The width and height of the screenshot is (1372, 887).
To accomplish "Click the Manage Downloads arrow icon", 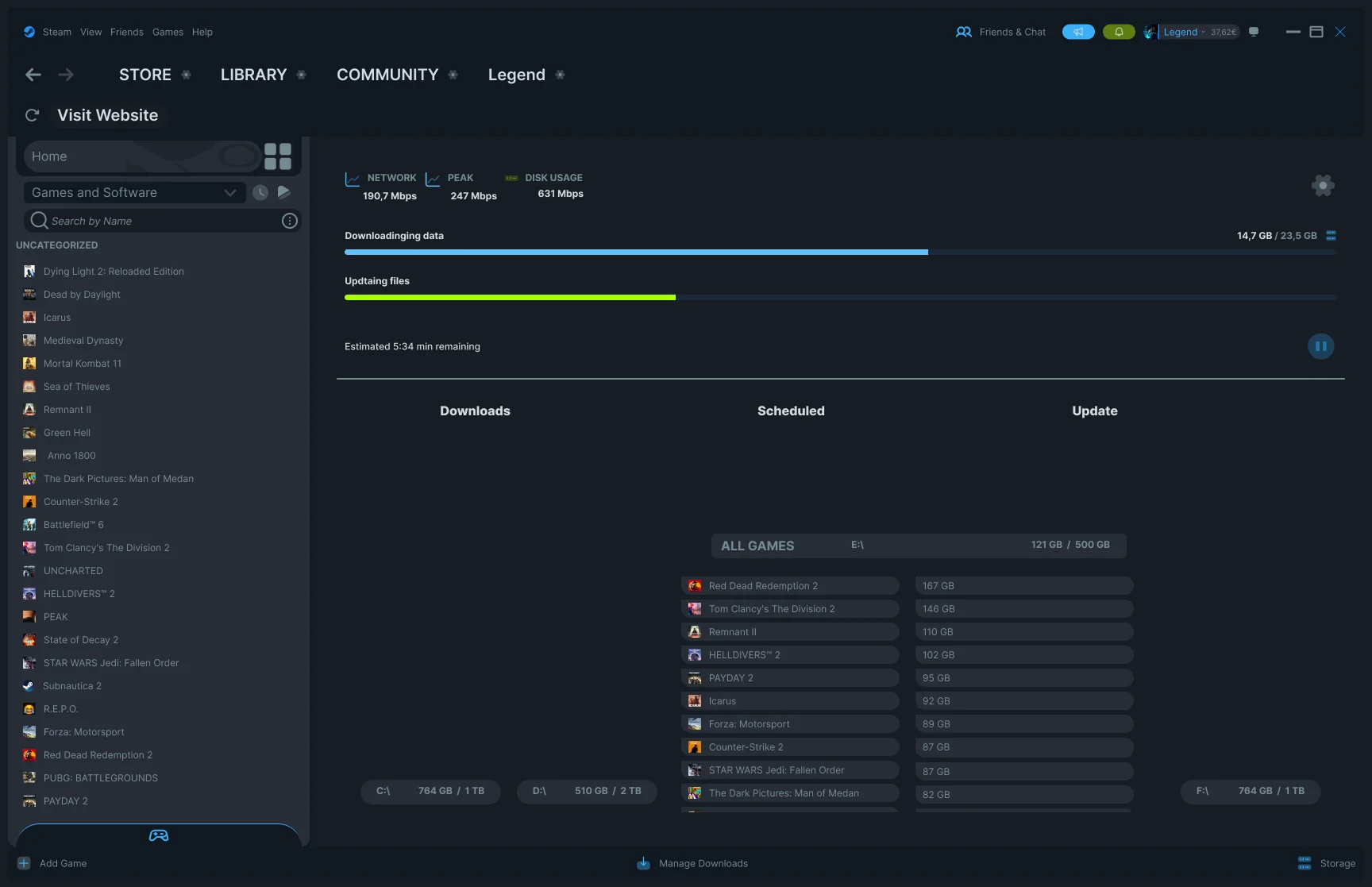I will click(644, 863).
